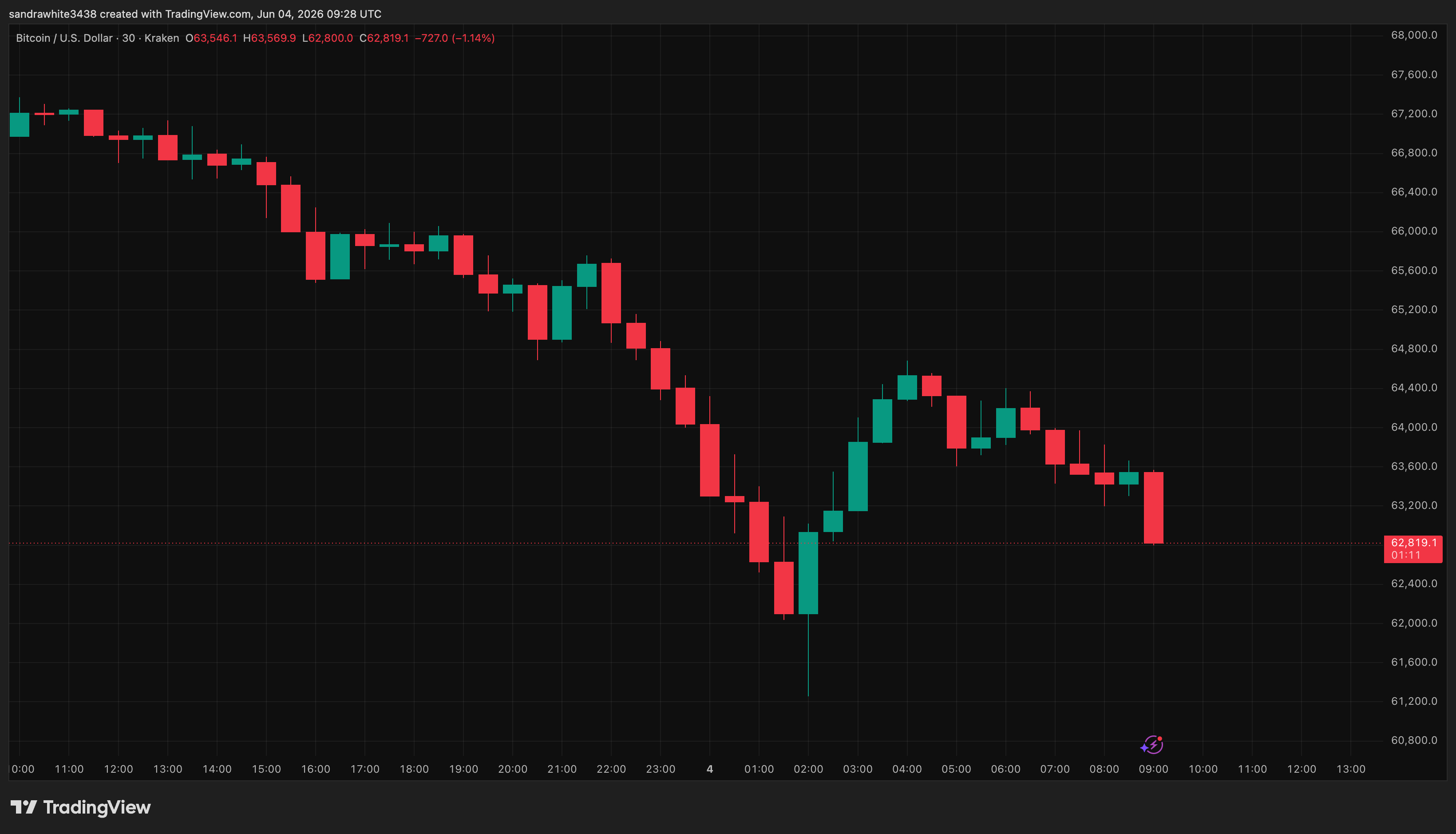
Task: Click the red current price label 62,819.1
Action: [1413, 542]
